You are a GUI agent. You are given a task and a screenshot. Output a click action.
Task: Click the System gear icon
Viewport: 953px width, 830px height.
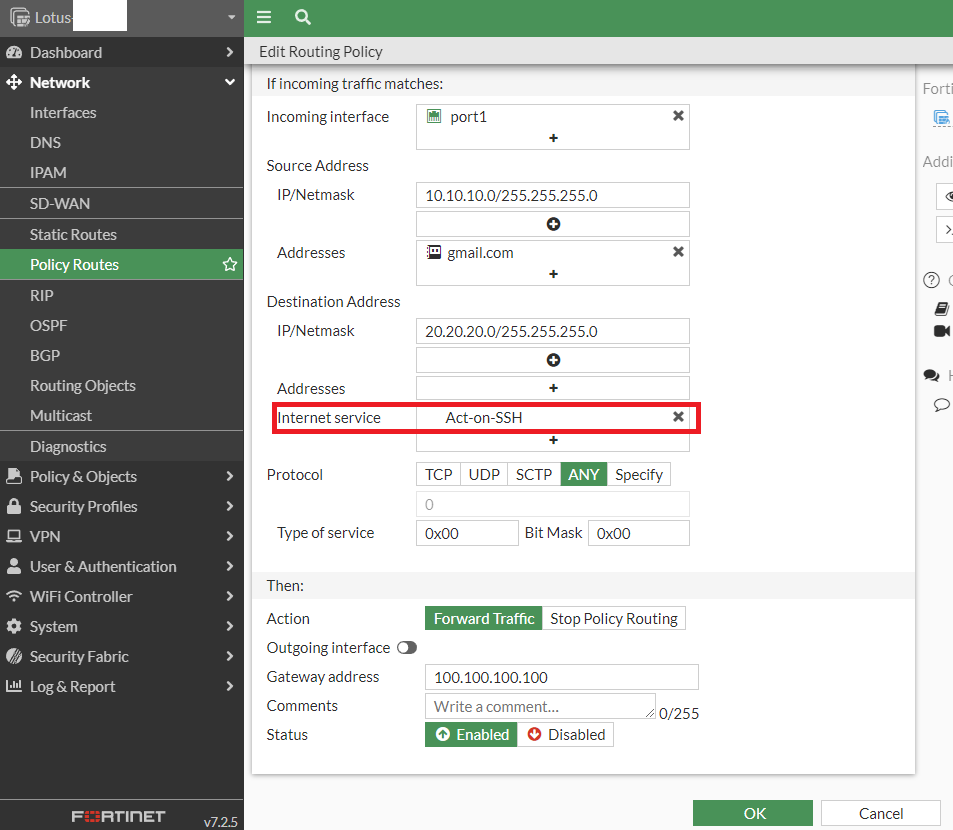(14, 626)
